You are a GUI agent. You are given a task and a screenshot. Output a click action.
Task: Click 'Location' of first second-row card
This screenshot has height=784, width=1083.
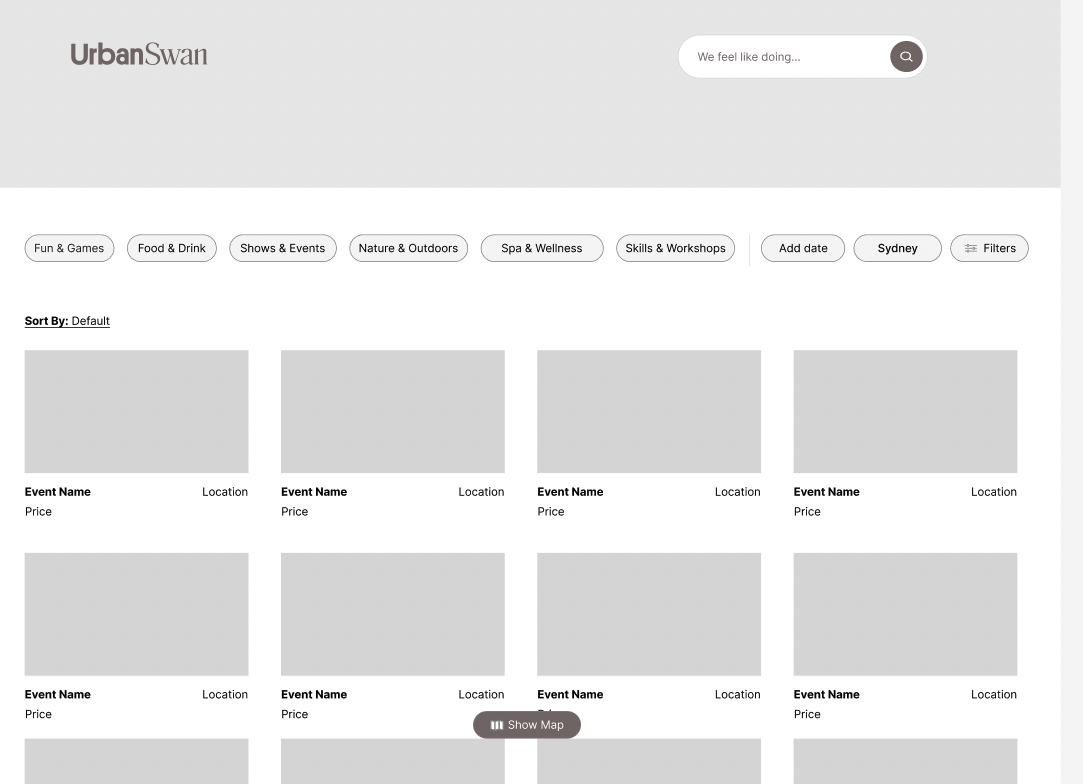point(225,694)
